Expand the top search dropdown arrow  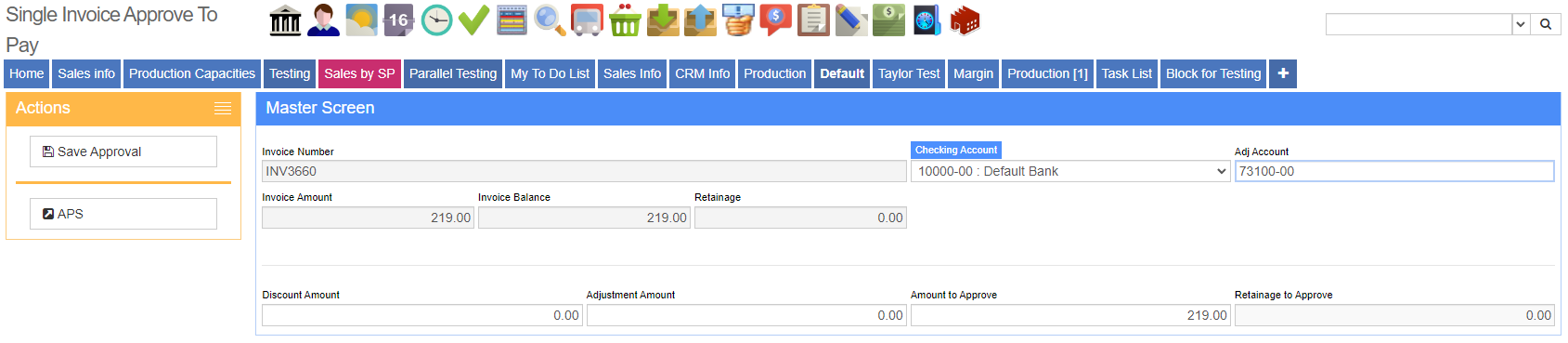(1521, 24)
